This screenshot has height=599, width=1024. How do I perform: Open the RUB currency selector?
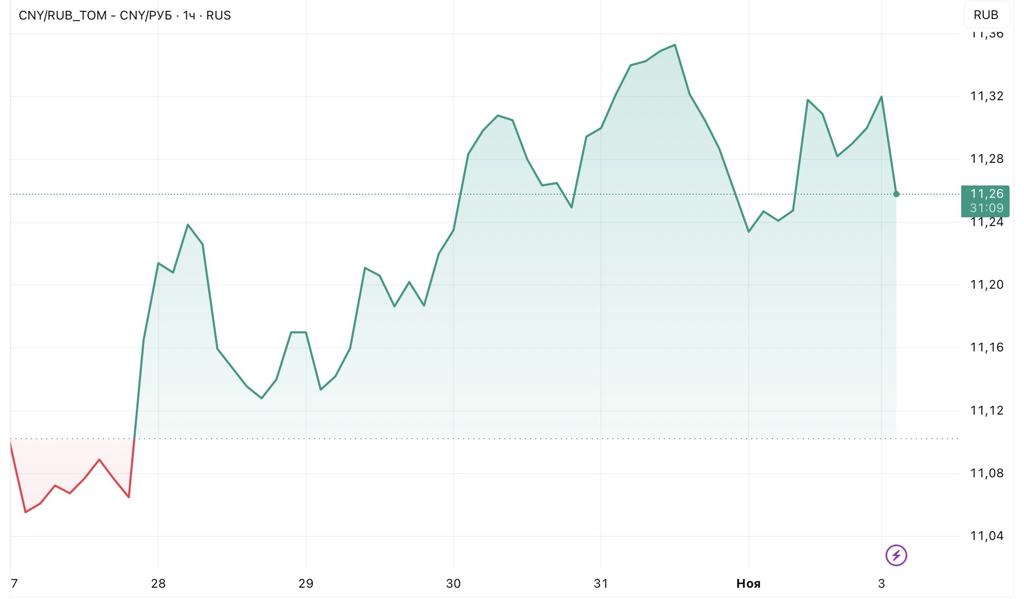click(x=985, y=15)
